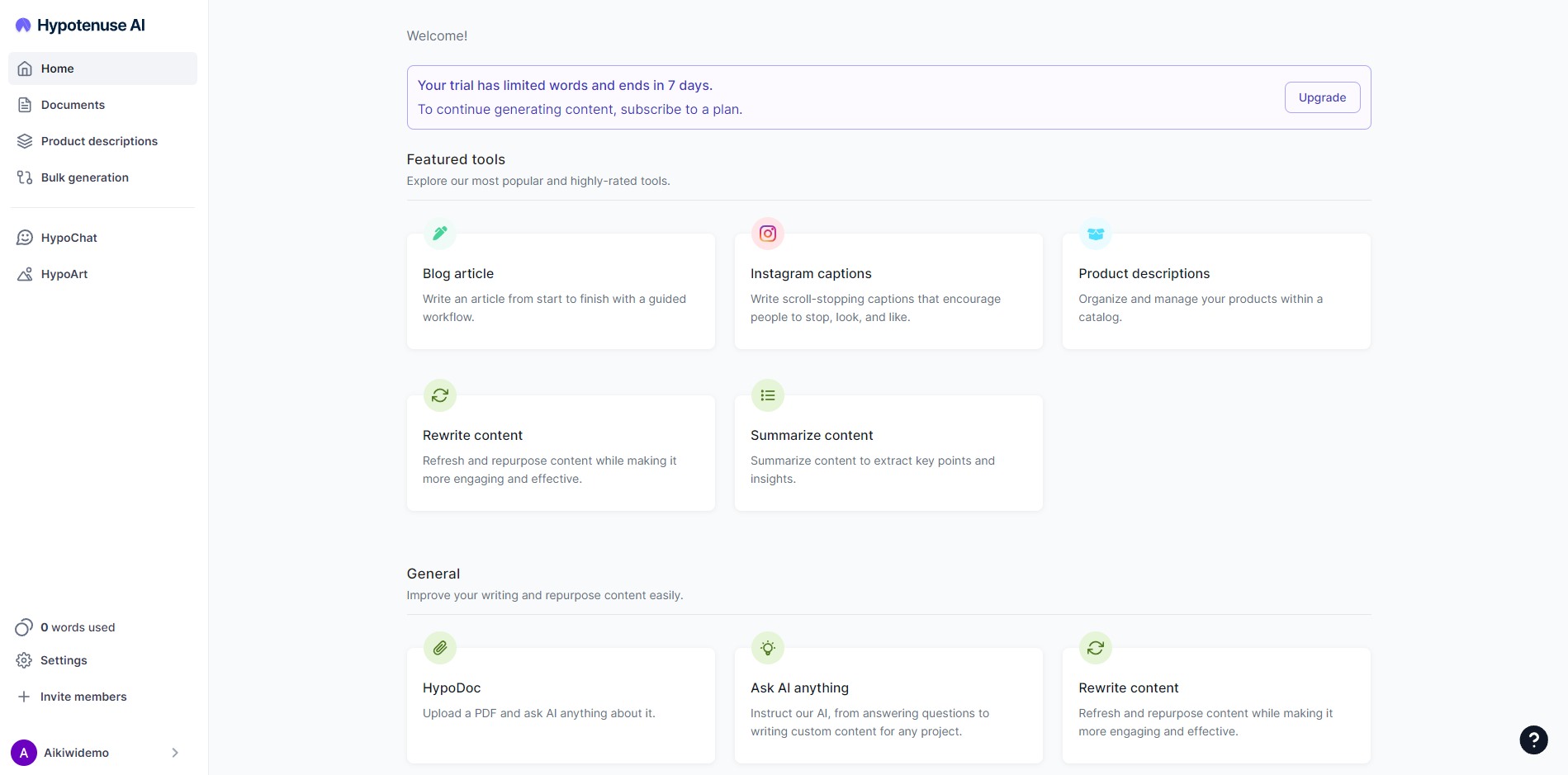Click Invite members
1568x775 pixels.
coord(83,697)
